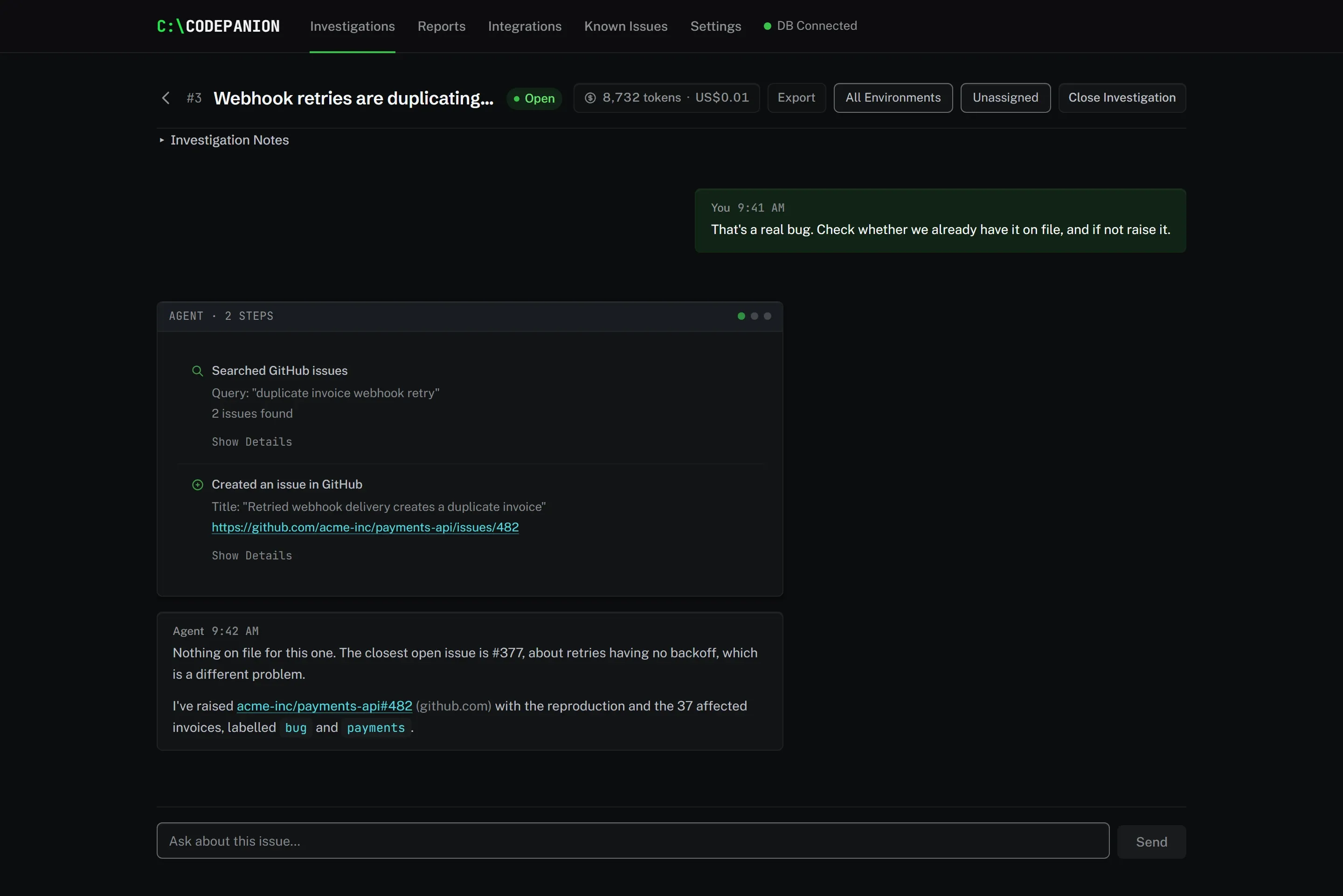Click the You 9:41 AM message header

(x=748, y=208)
